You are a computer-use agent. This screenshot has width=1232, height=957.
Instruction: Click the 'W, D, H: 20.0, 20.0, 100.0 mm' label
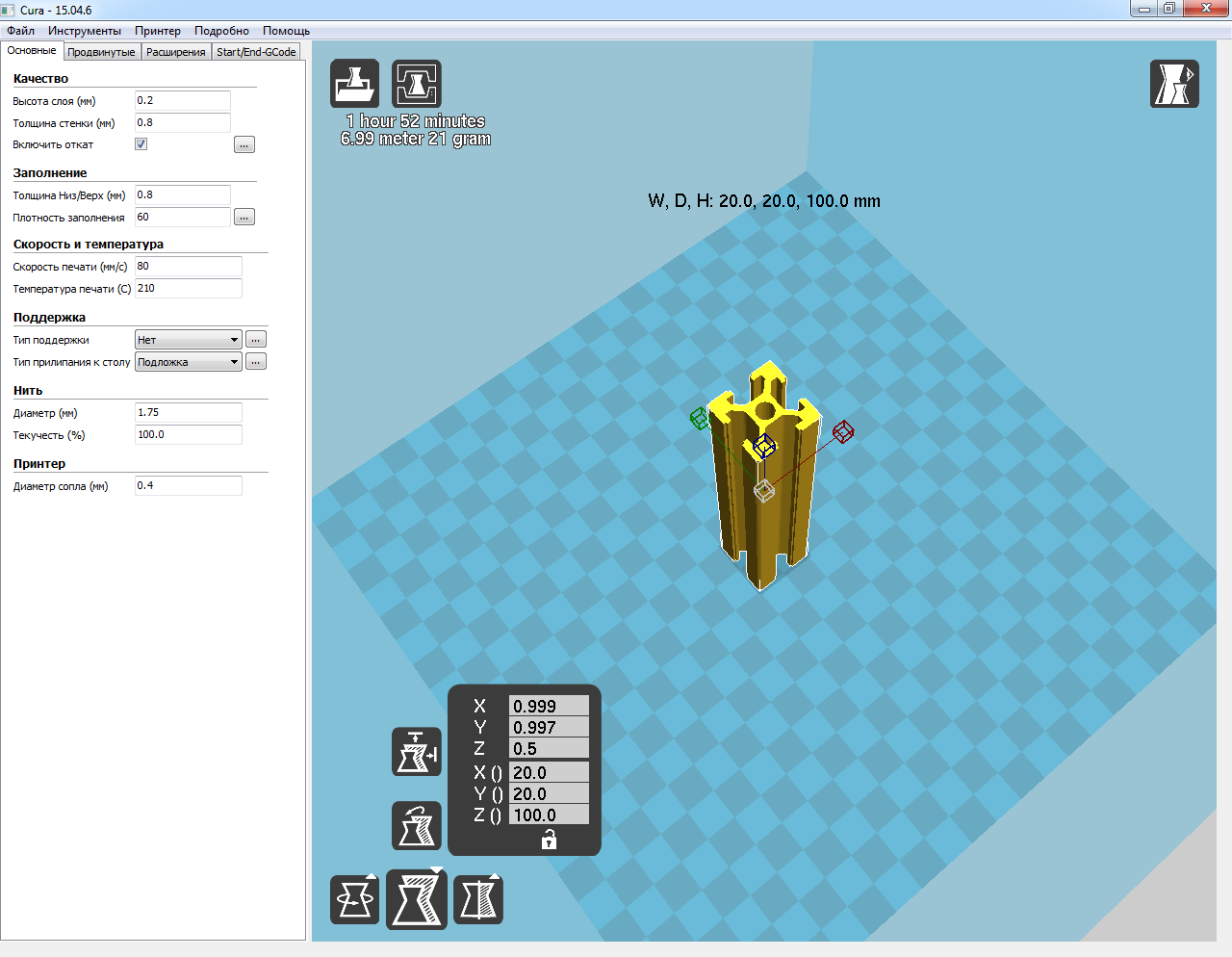tap(764, 201)
